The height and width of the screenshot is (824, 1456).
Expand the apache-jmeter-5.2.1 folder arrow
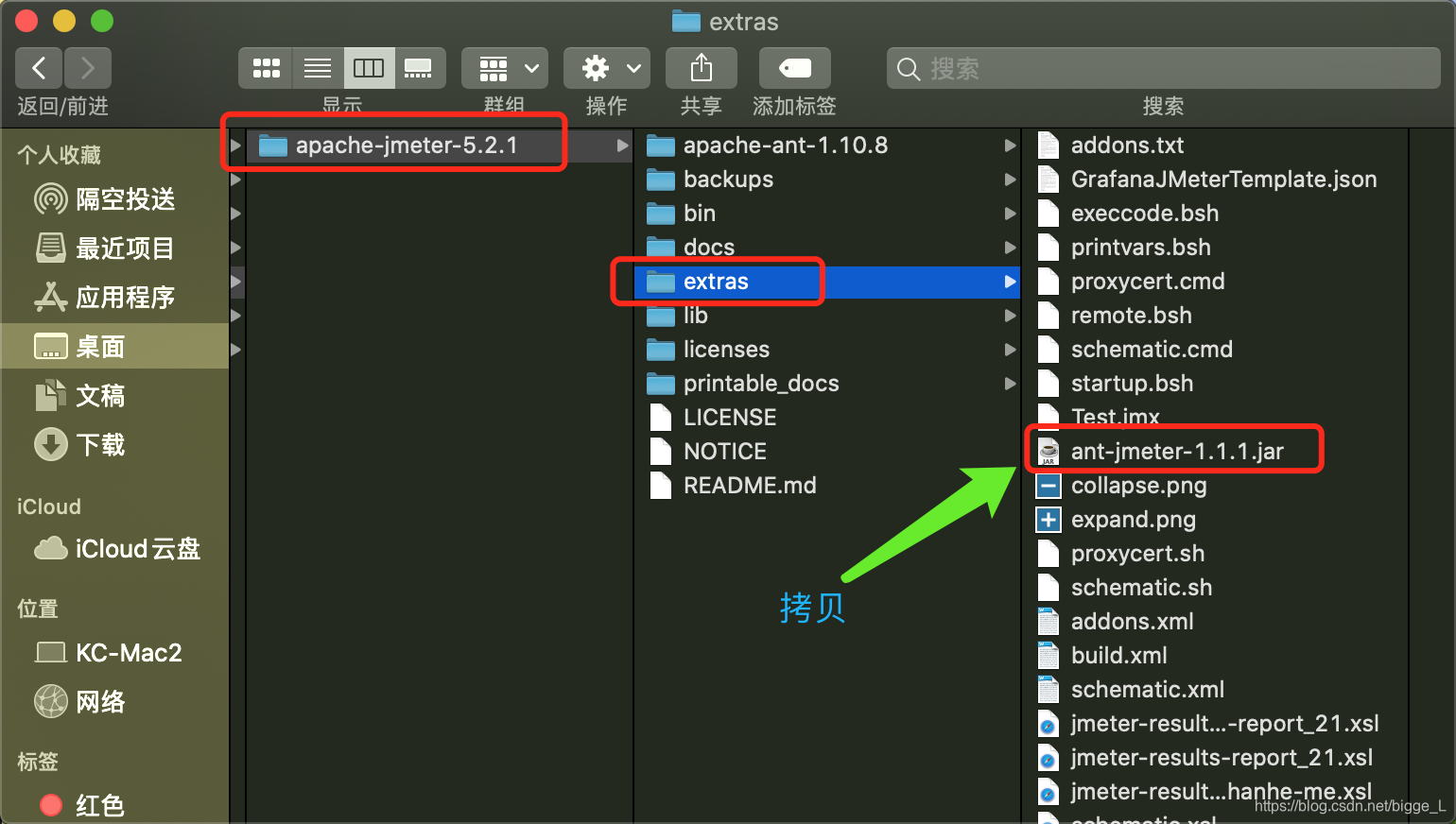pyautogui.click(x=622, y=146)
